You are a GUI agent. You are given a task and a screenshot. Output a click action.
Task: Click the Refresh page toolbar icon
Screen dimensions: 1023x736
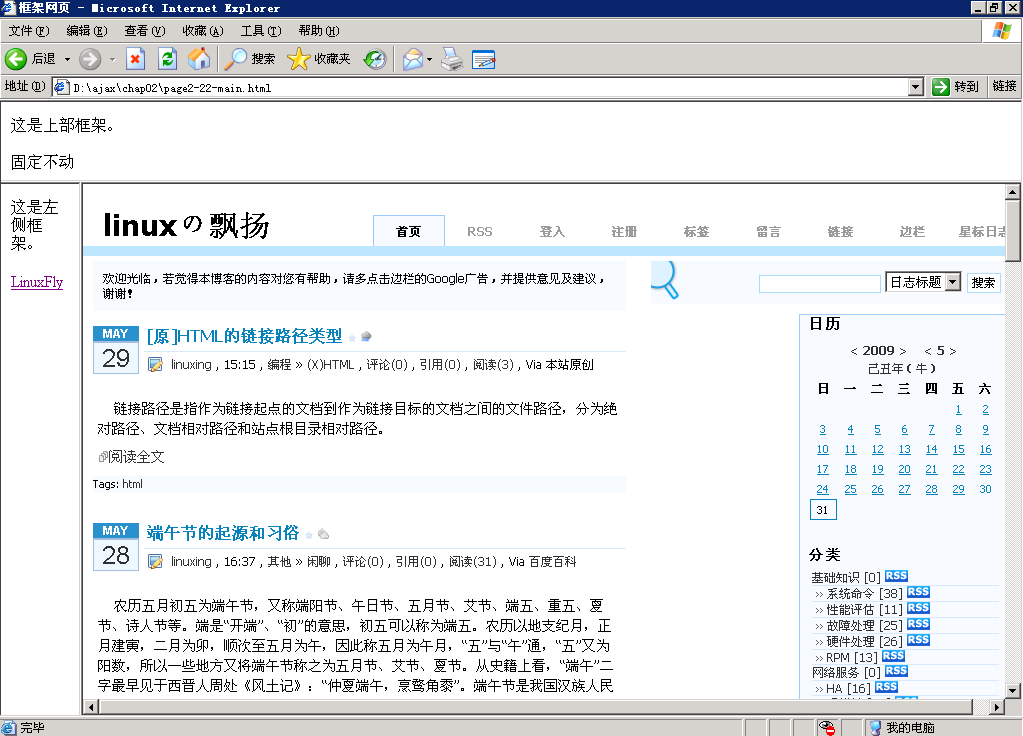167,59
